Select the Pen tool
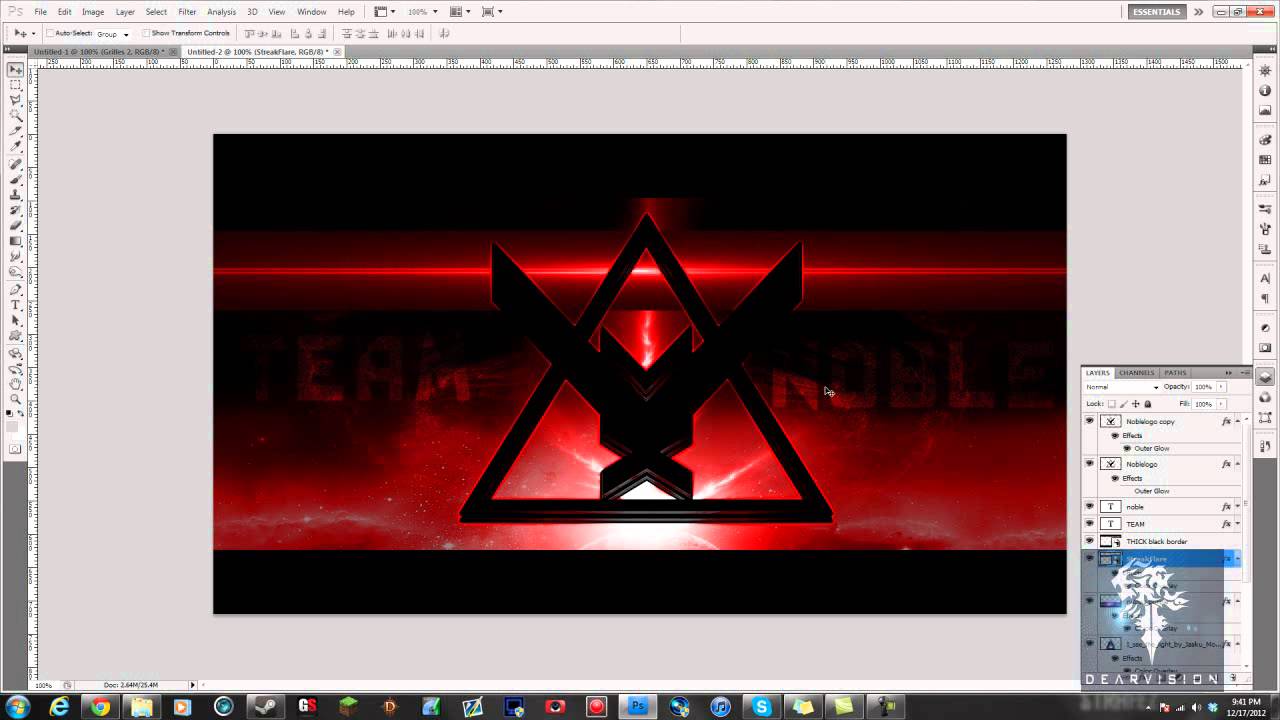1280x720 pixels. [x=15, y=290]
